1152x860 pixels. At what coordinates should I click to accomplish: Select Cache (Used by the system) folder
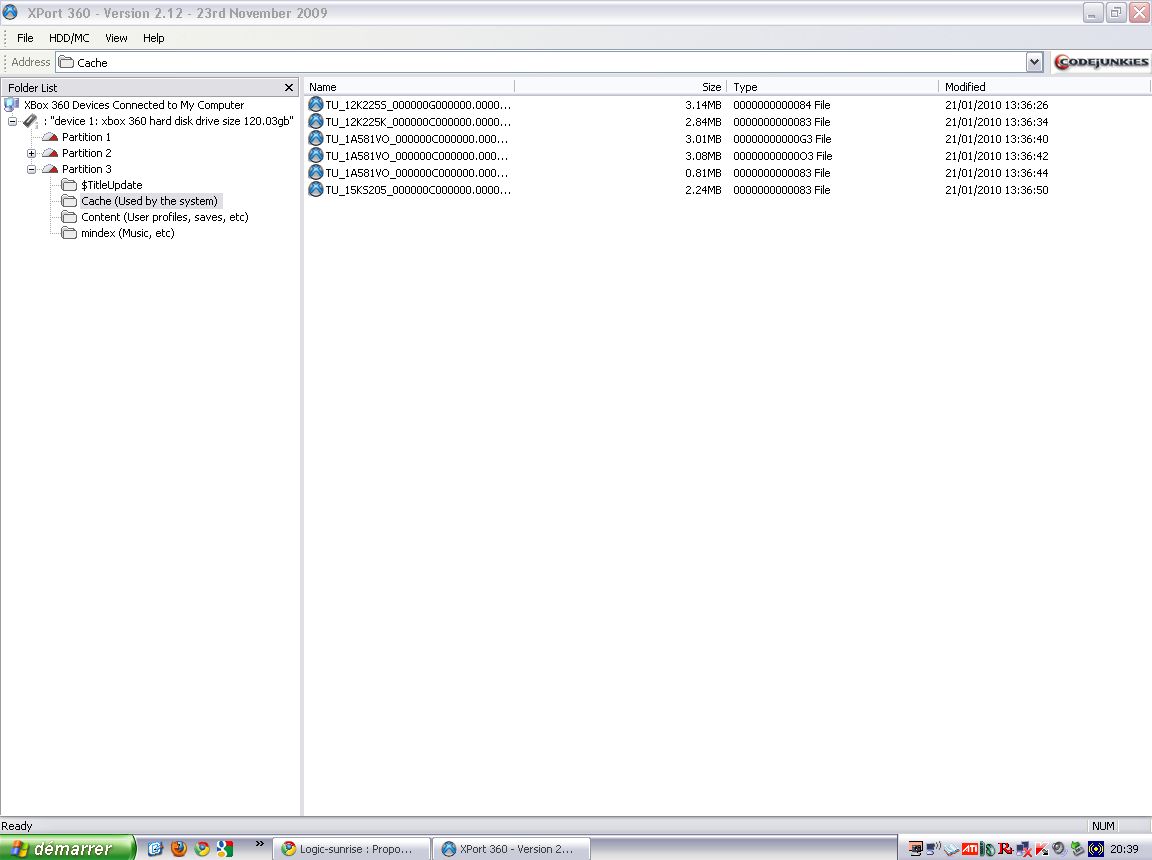(x=150, y=201)
